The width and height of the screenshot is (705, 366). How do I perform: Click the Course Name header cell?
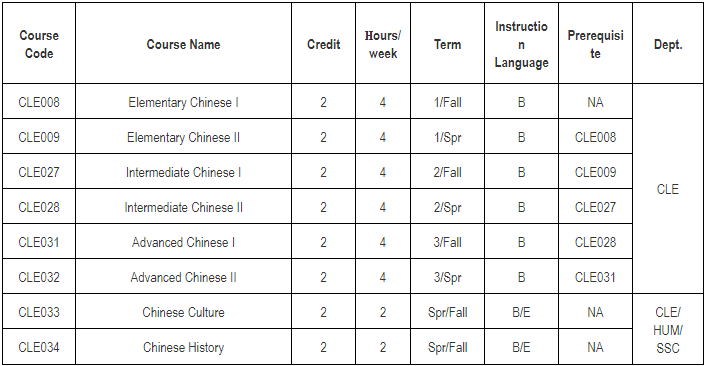[183, 44]
